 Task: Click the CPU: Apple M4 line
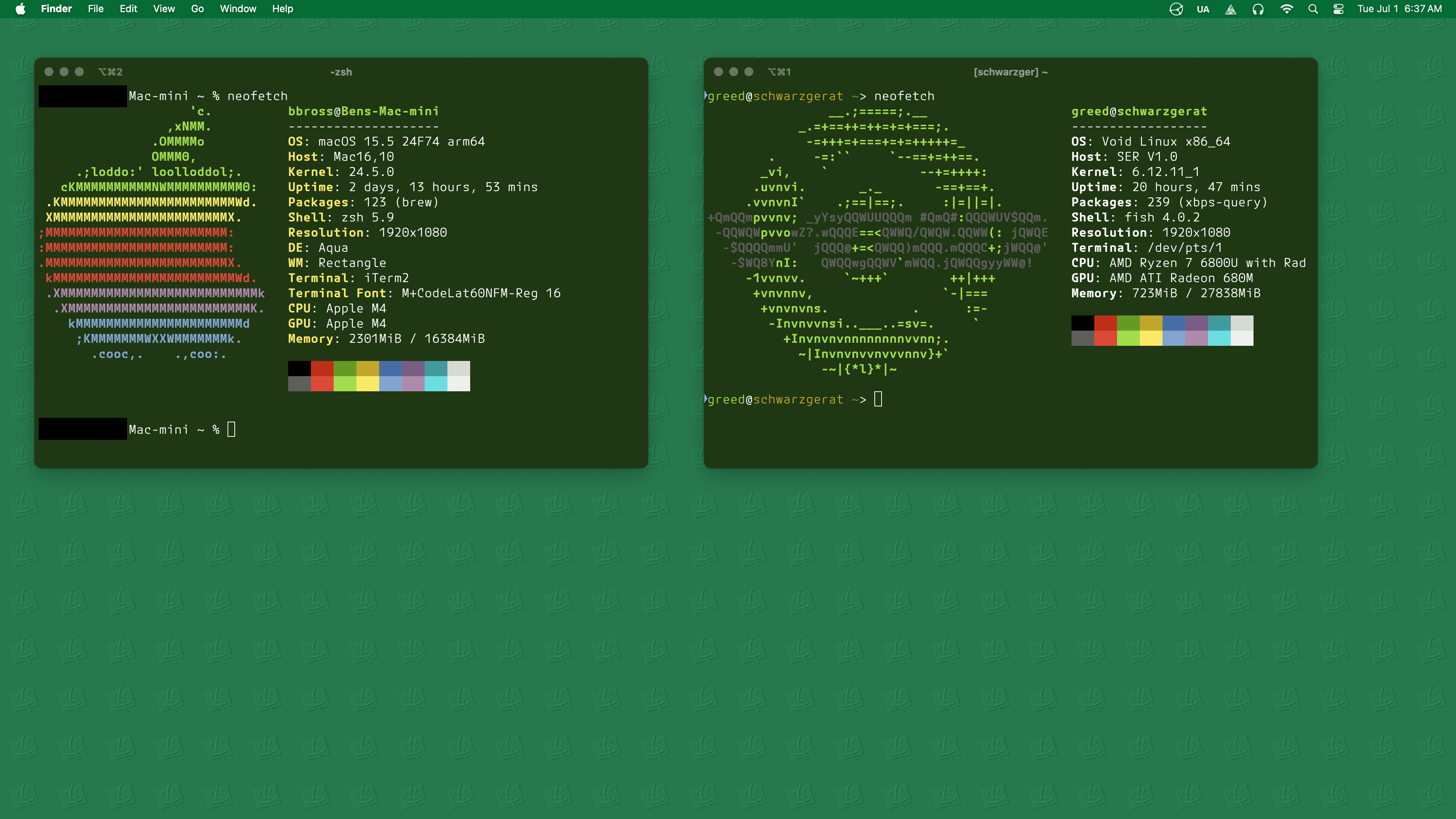pyautogui.click(x=337, y=309)
